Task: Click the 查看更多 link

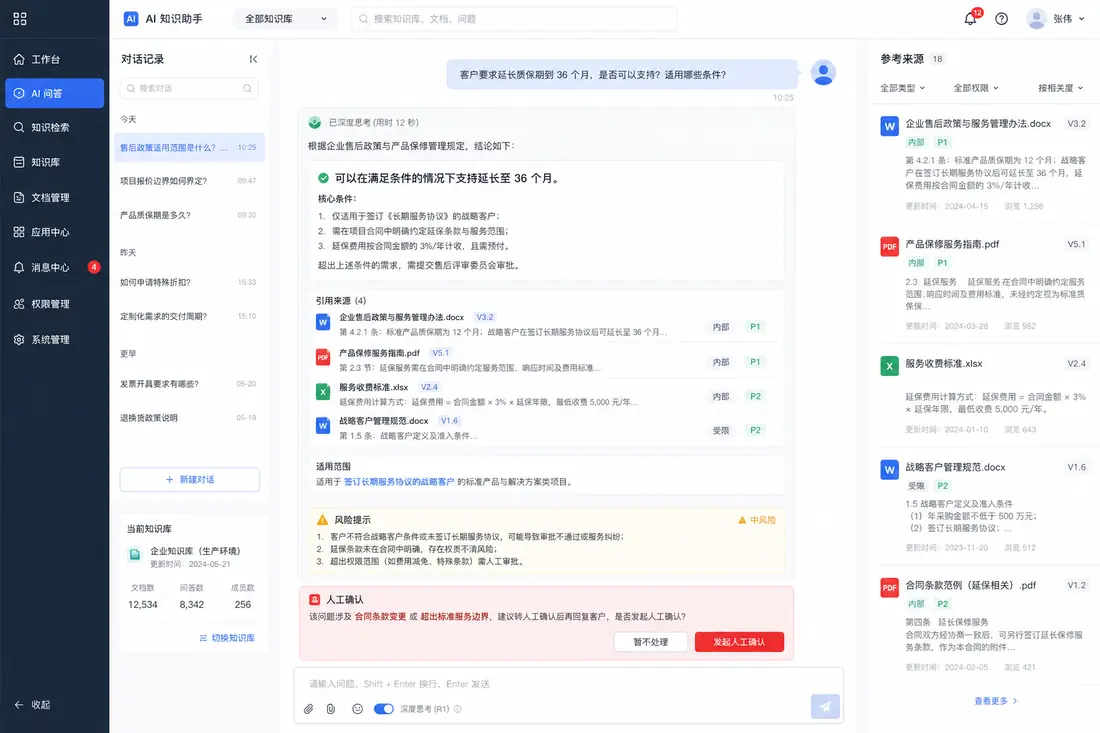Action: [x=995, y=701]
